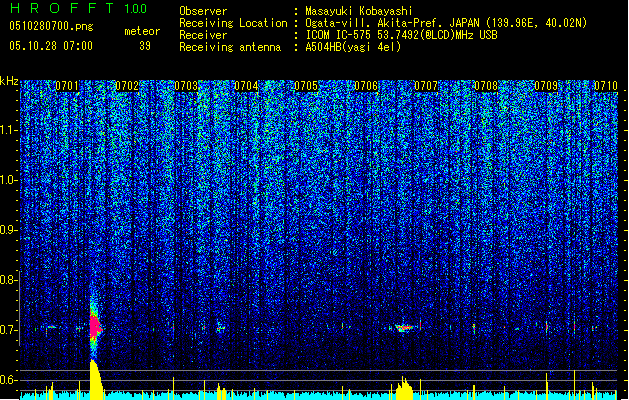Click the 0.9 kHz axis label

click(9, 230)
